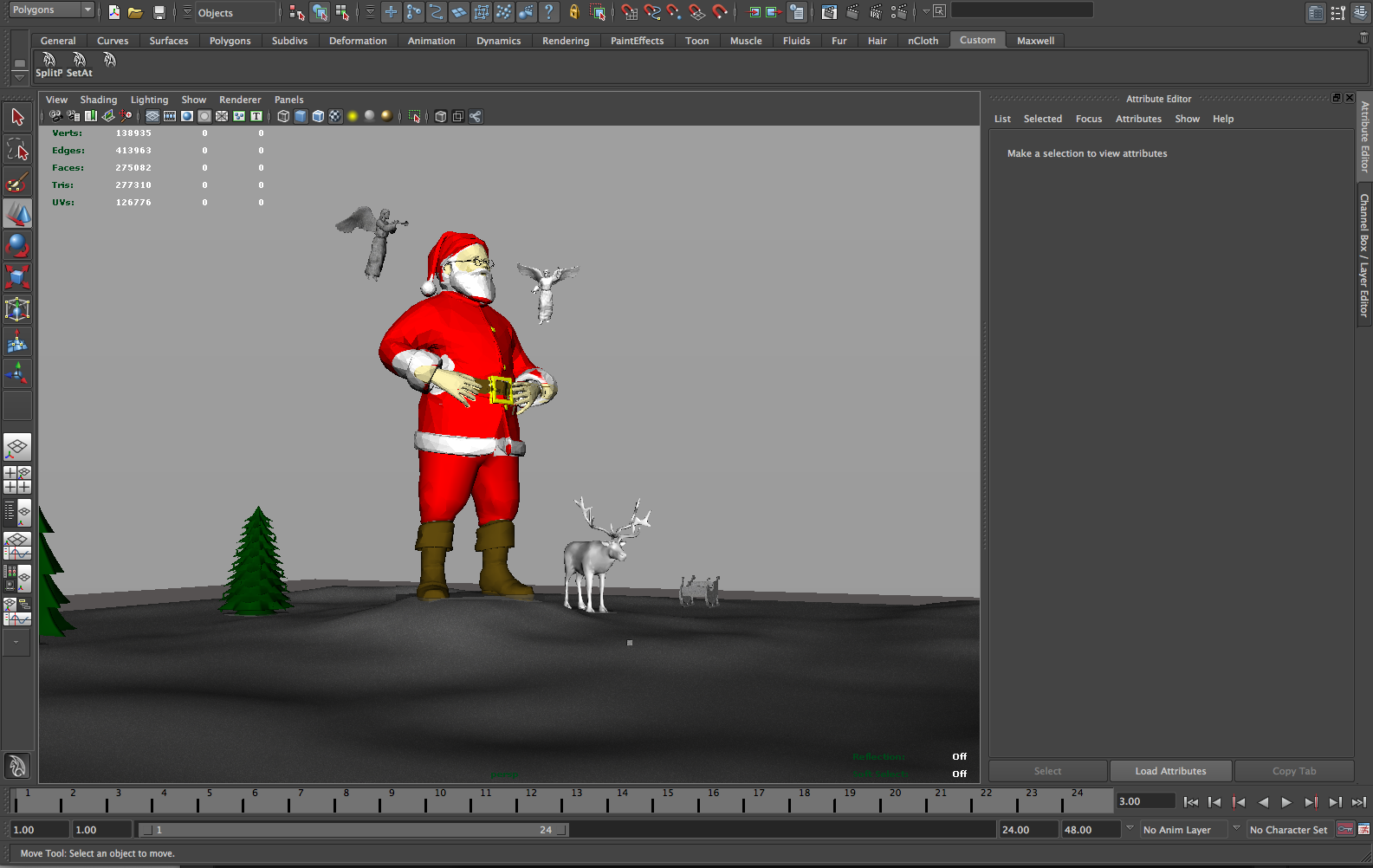Switch to four-view panel layout

pos(17,480)
